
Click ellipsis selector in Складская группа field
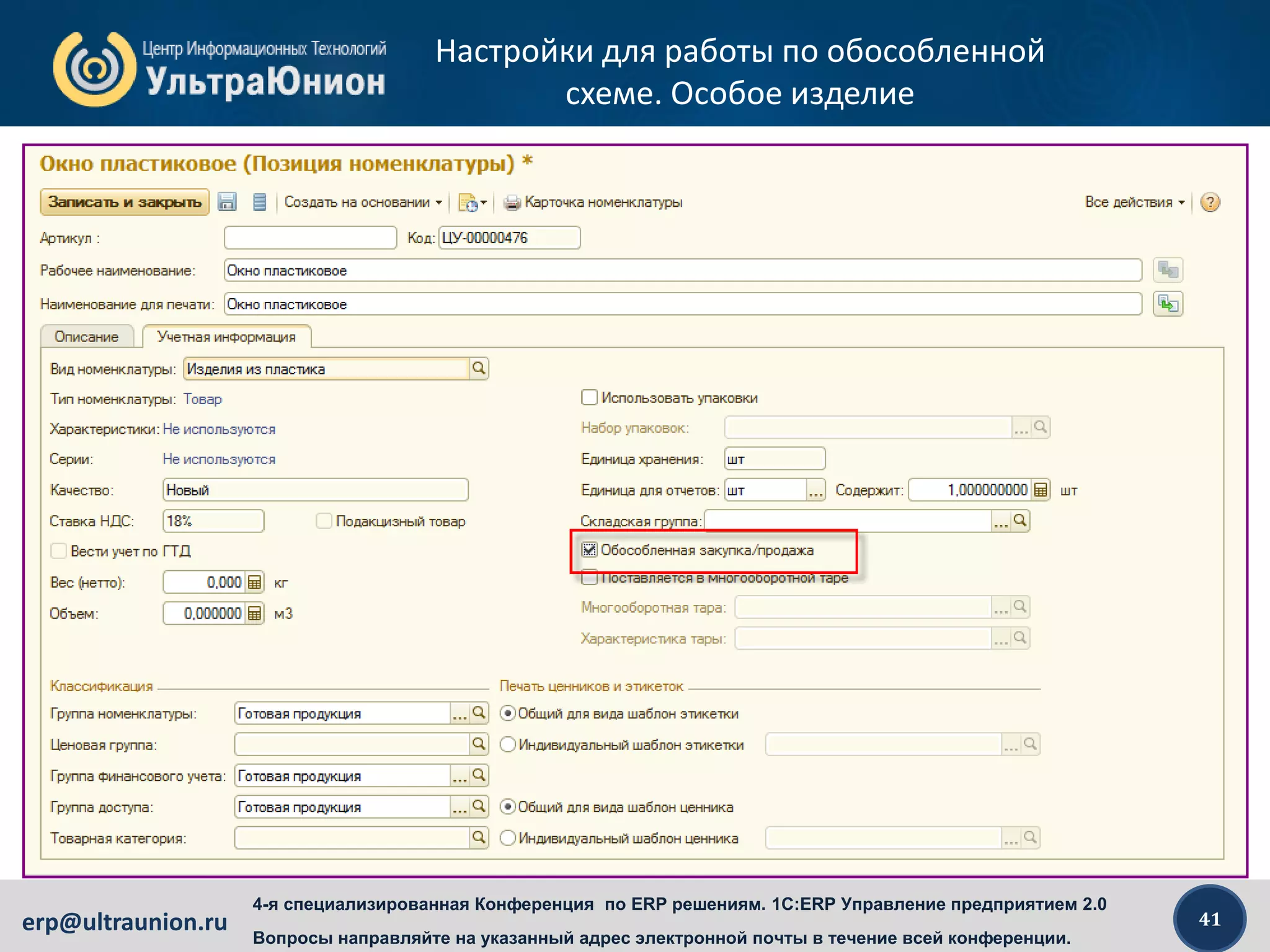pos(1001,521)
